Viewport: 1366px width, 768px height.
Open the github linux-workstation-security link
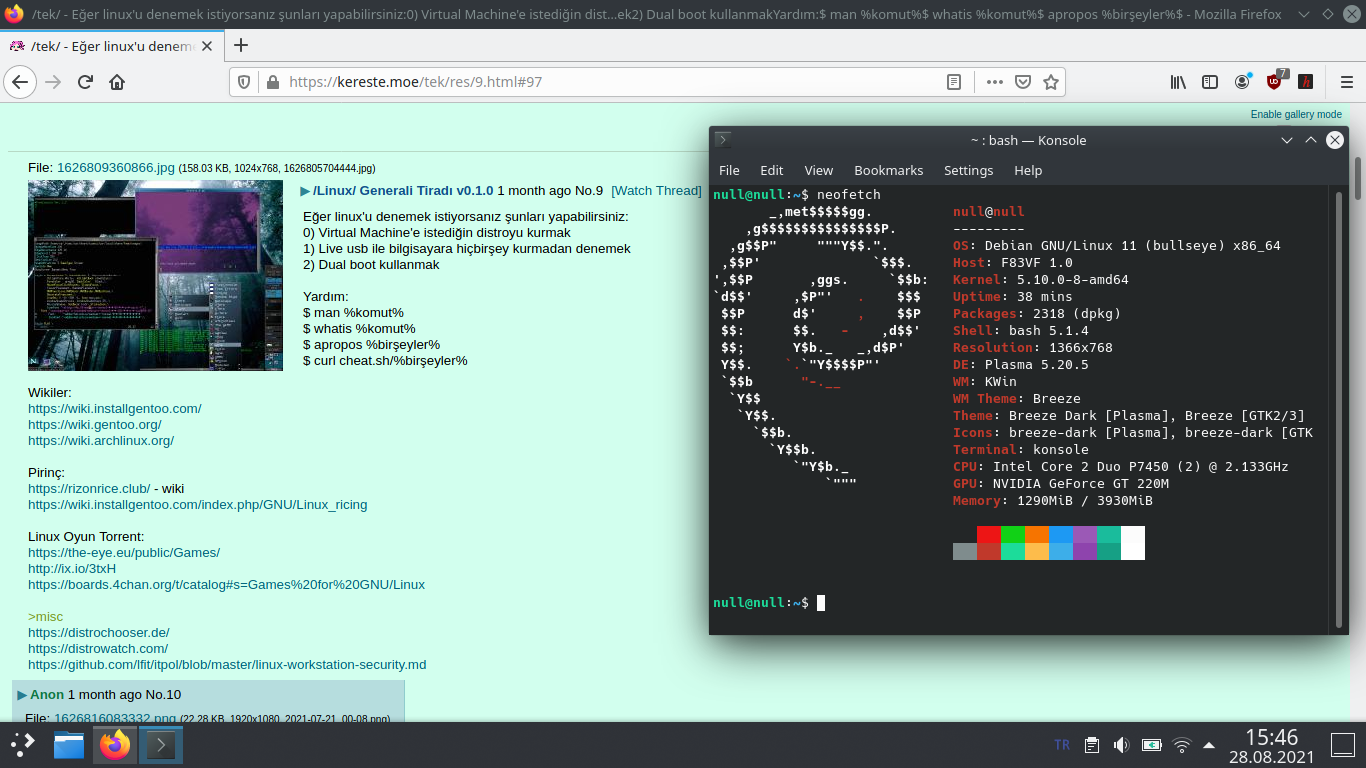coord(227,664)
